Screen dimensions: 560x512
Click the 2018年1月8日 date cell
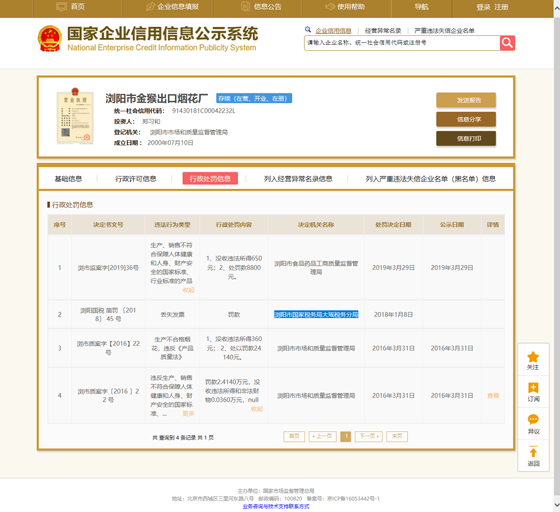[393, 315]
